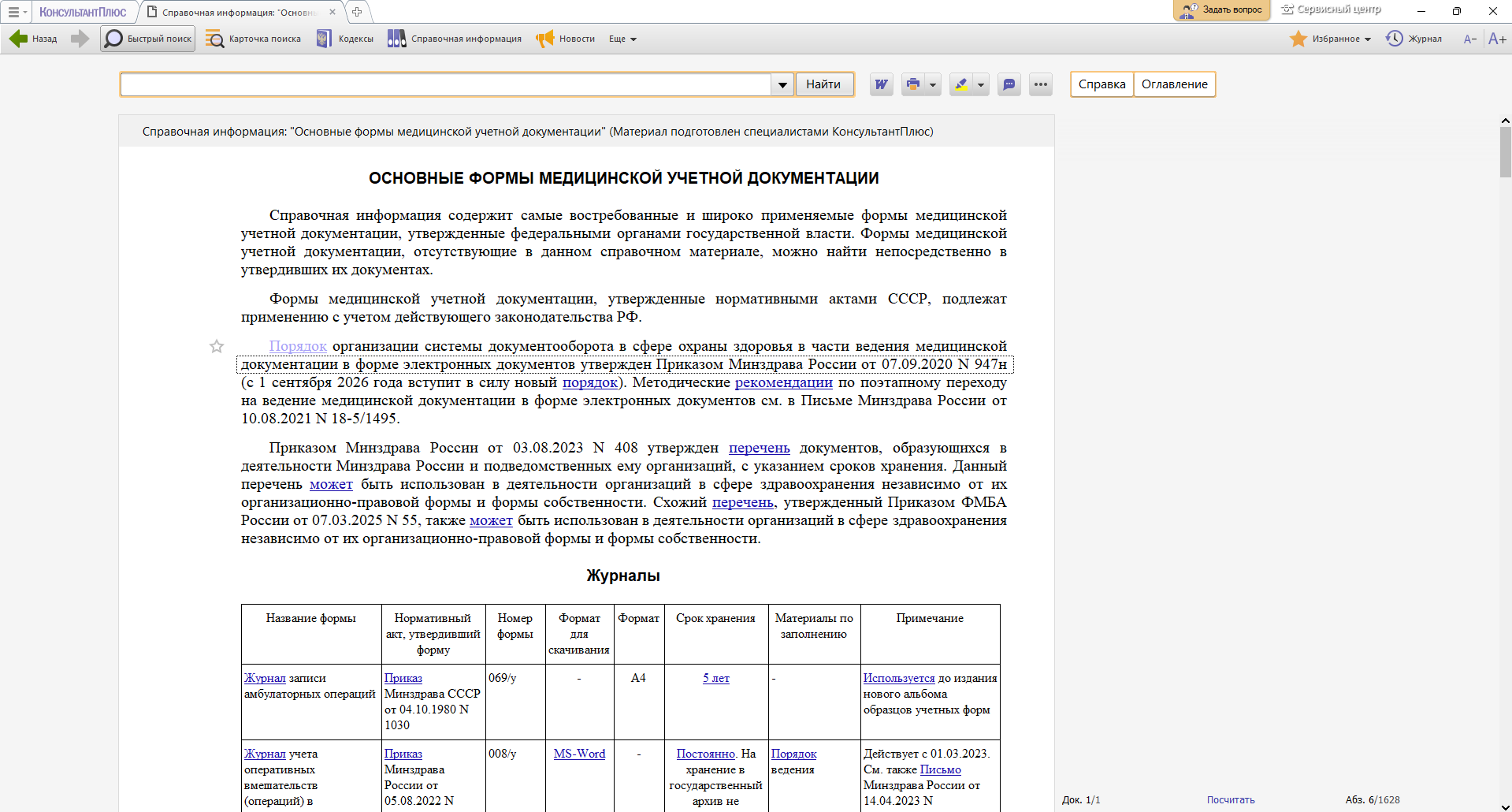Image resolution: width=1512 pixels, height=812 pixels.
Task: Switch to the Оглавление tab
Action: click(1175, 84)
